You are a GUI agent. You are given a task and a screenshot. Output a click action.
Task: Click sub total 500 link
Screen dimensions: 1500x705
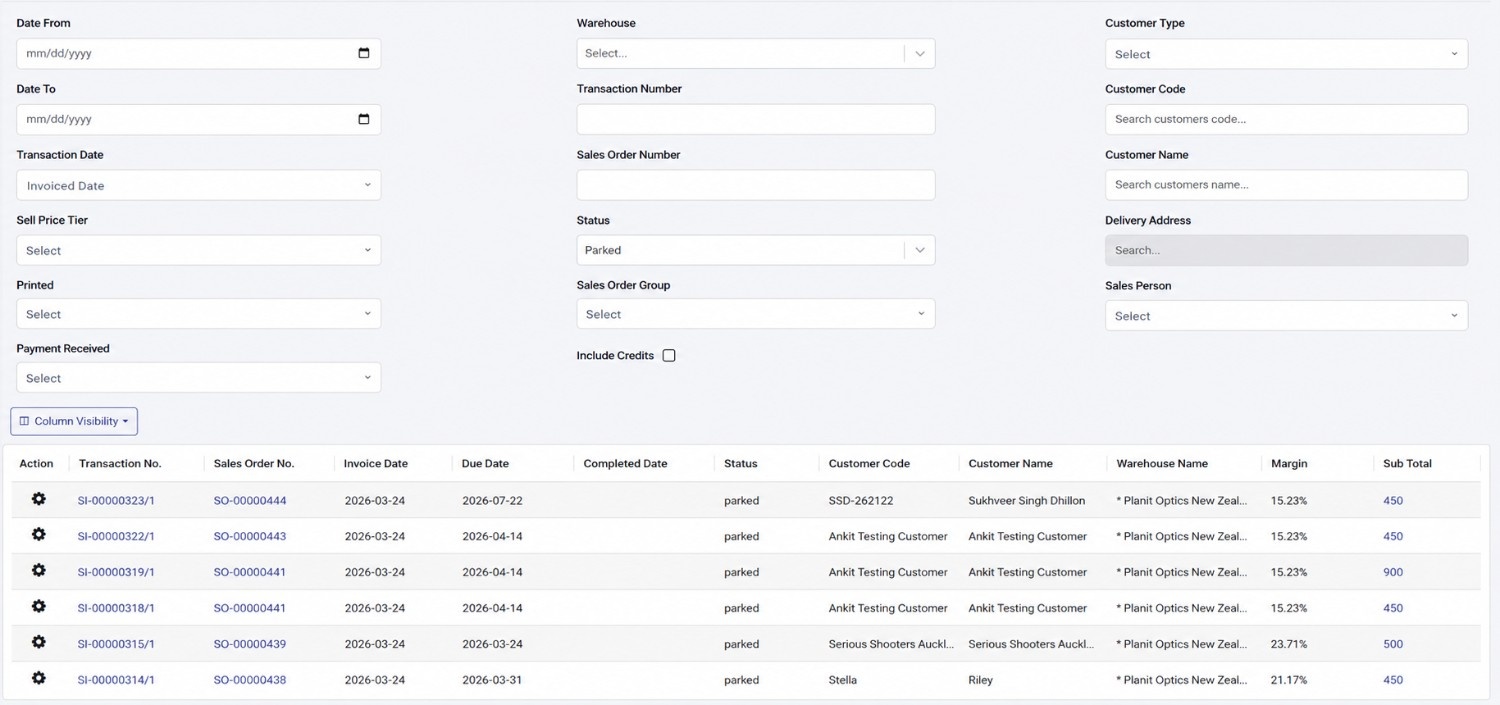[1393, 644]
